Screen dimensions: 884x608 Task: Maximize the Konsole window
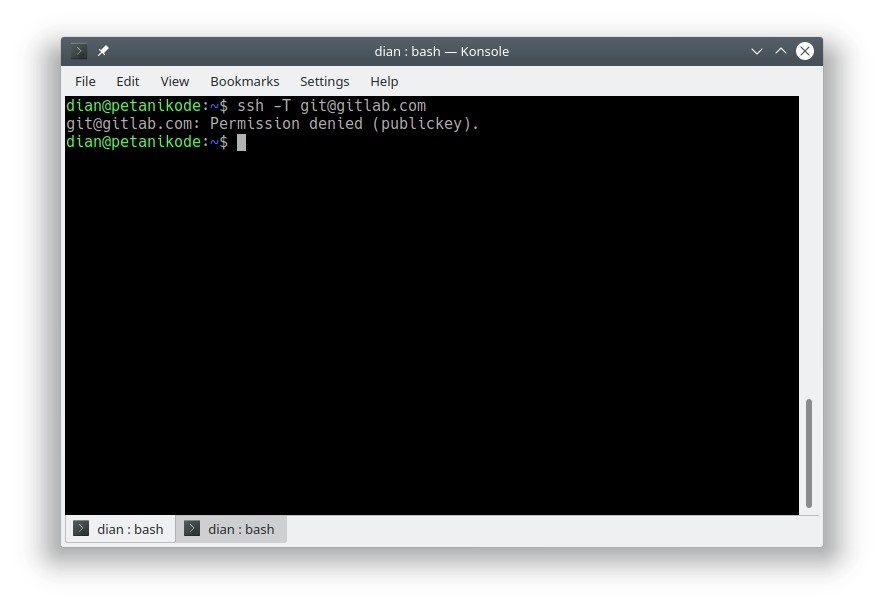click(781, 51)
